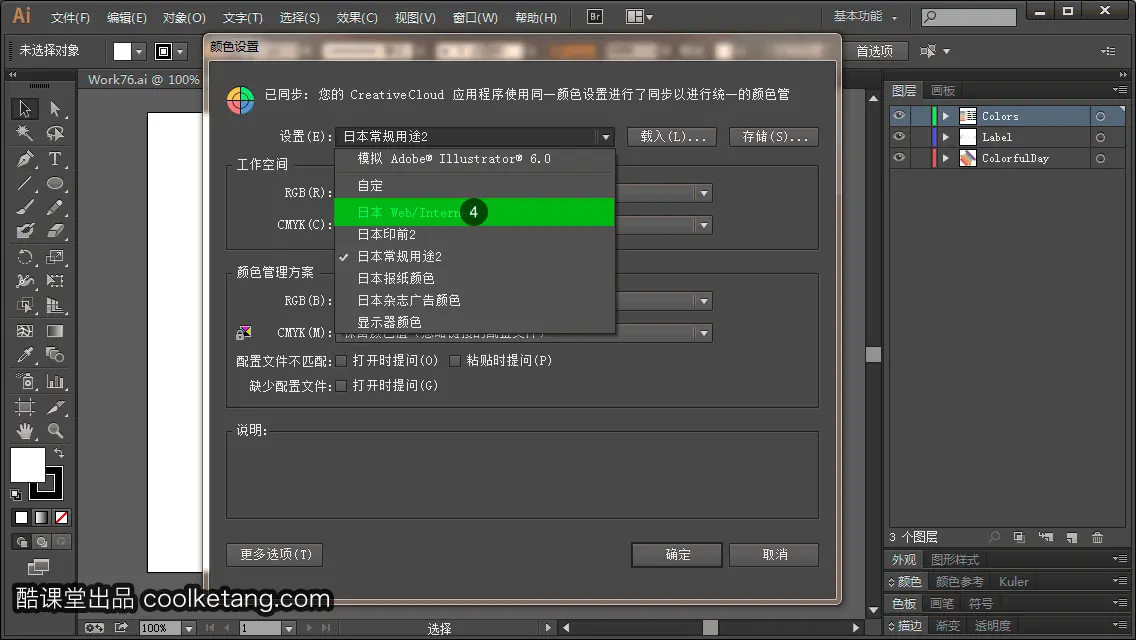Open workspace CMYK(C) dropdown arrow
The height and width of the screenshot is (640, 1136).
pos(703,225)
